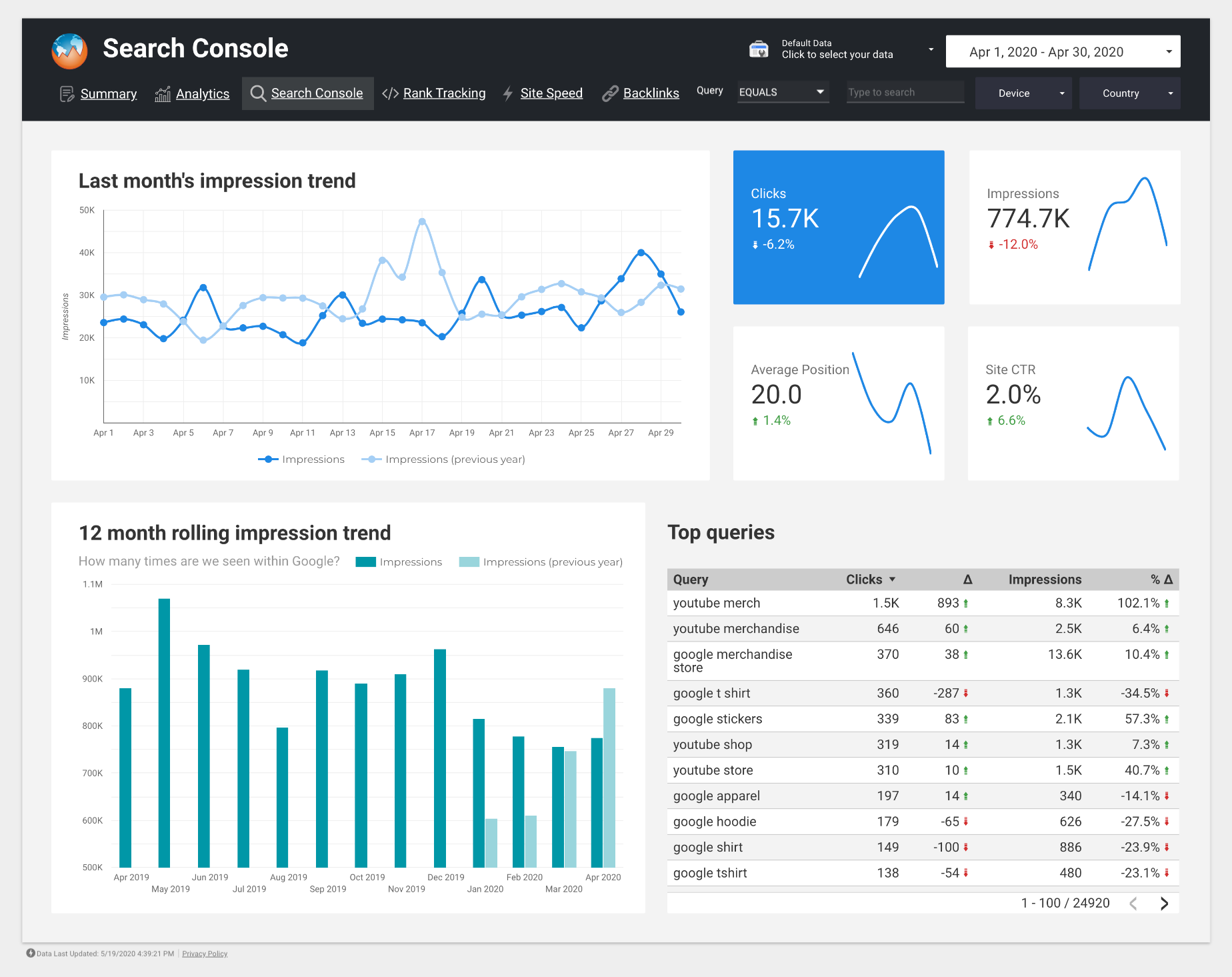Open the Analytics tab
Image resolution: width=1232 pixels, height=977 pixels.
[203, 94]
